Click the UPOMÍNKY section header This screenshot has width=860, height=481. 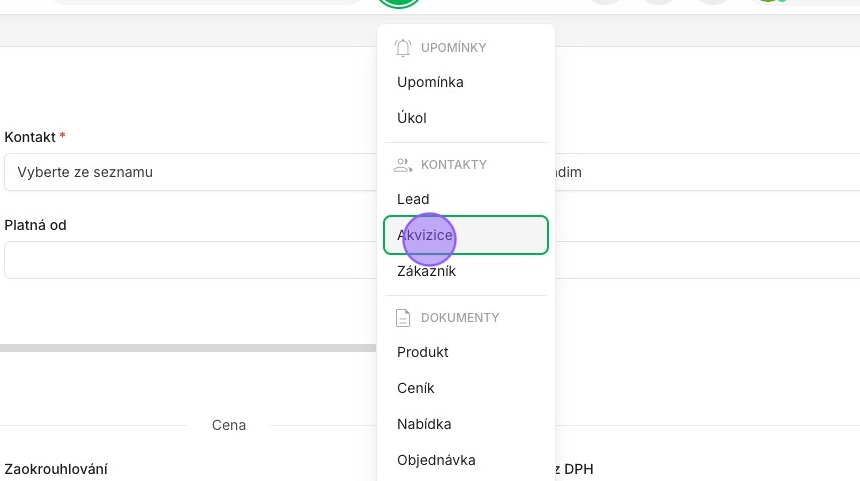tap(454, 48)
